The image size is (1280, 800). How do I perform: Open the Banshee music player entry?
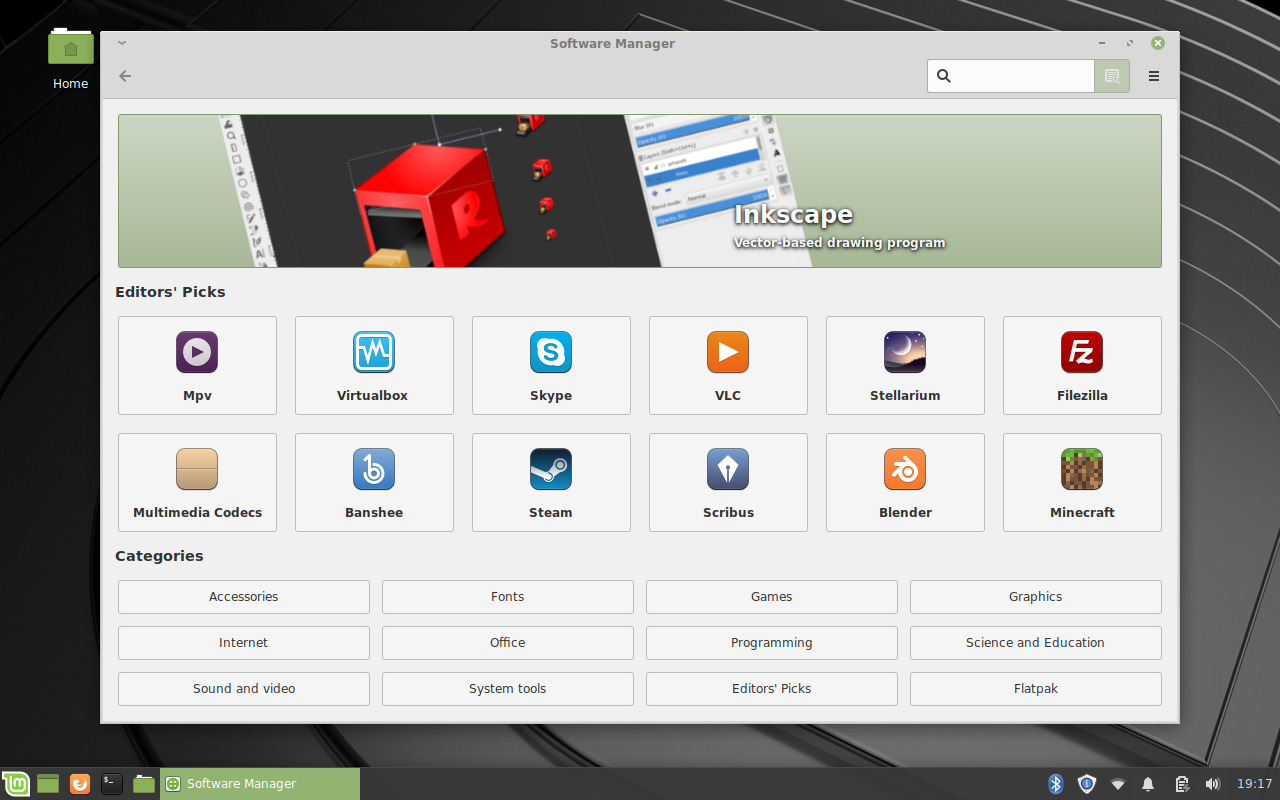tap(373, 482)
